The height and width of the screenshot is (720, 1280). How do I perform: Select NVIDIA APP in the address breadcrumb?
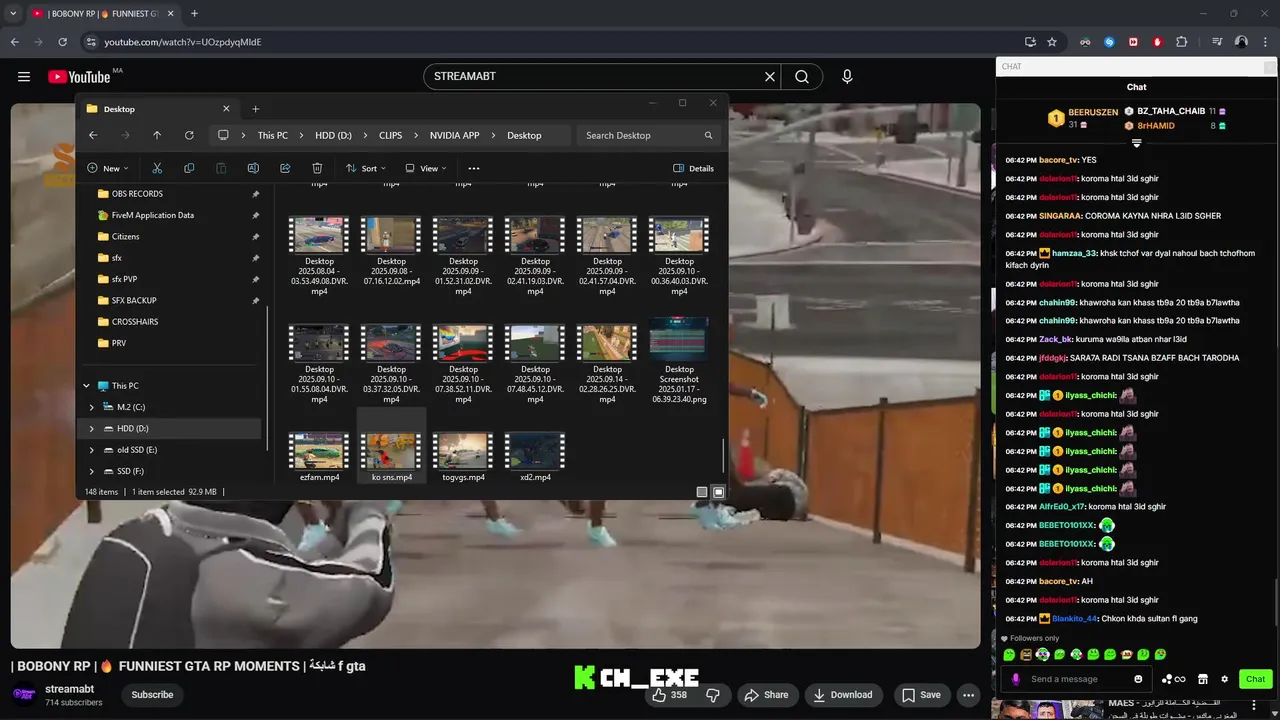click(x=454, y=135)
